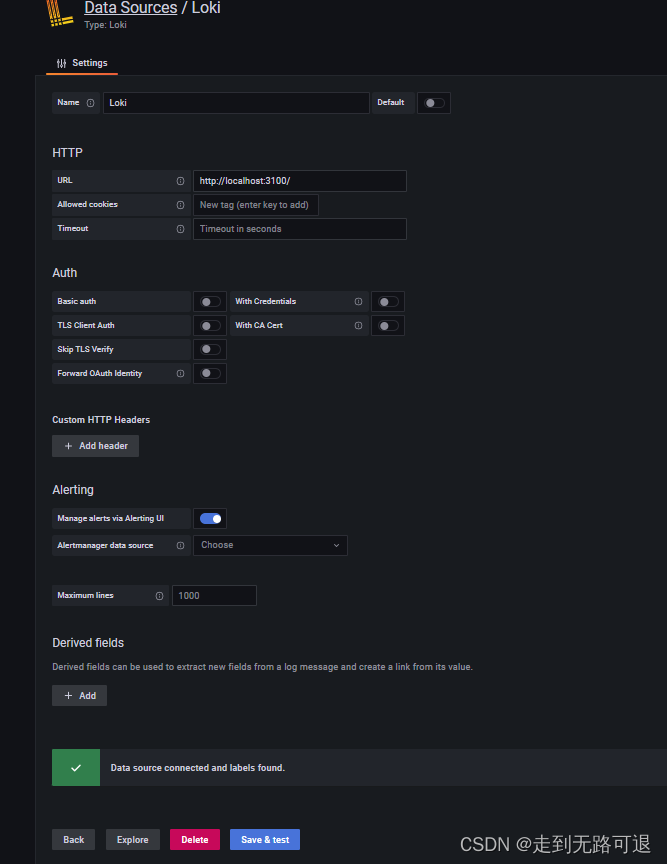Click the Save & test button
Screen dimensions: 667x864
[265, 839]
